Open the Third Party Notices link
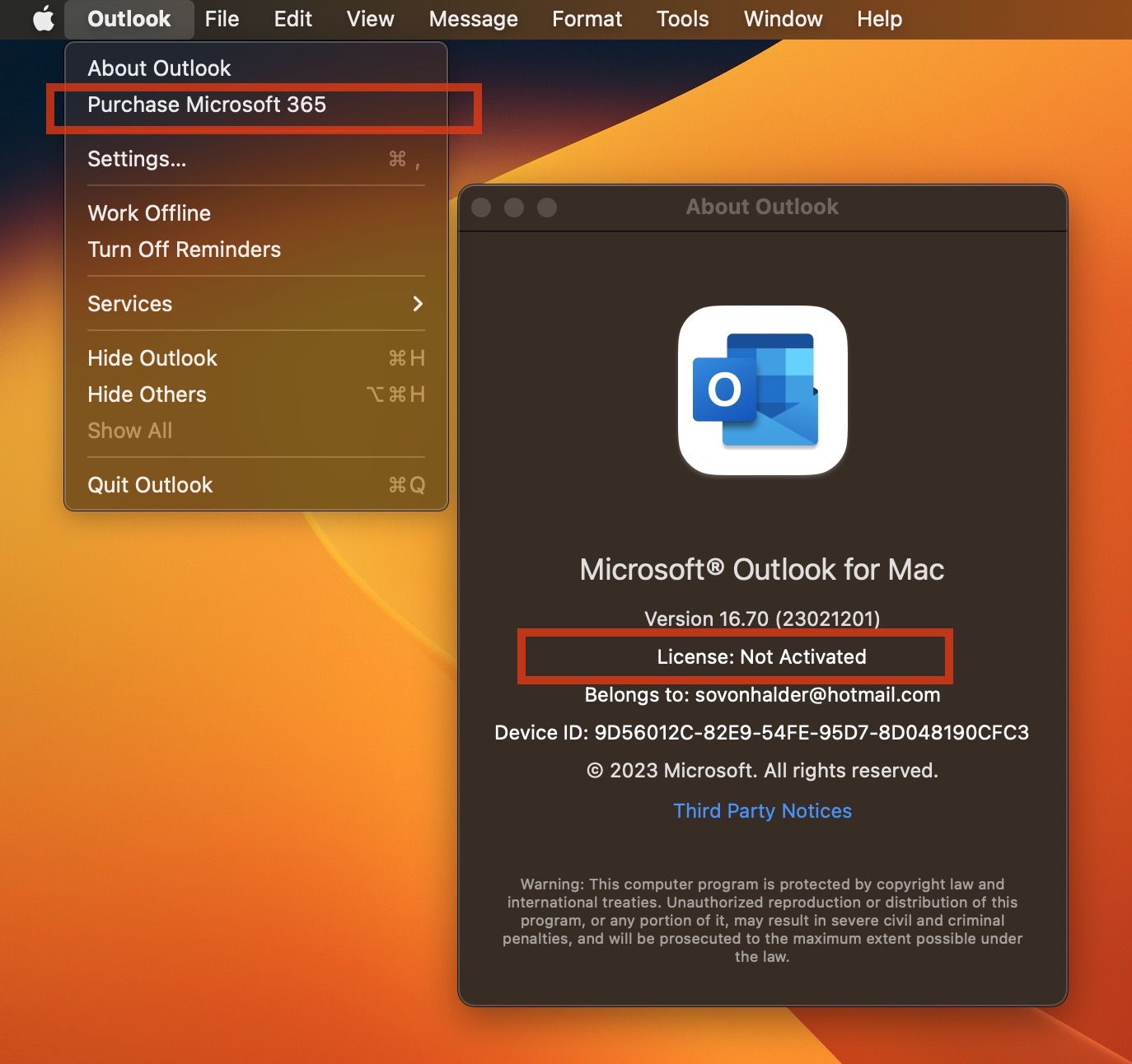This screenshot has width=1132, height=1064. pos(762,811)
